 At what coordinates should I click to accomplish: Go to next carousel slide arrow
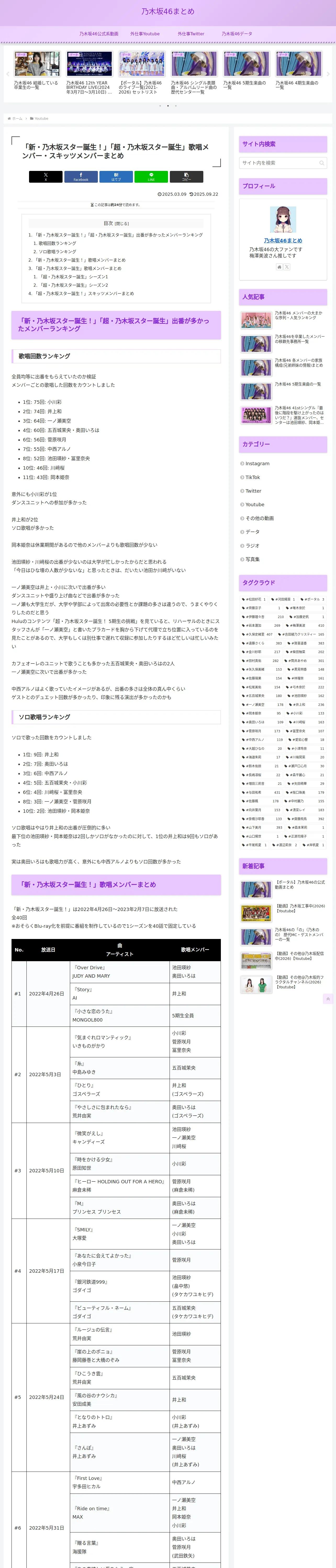pos(328,74)
